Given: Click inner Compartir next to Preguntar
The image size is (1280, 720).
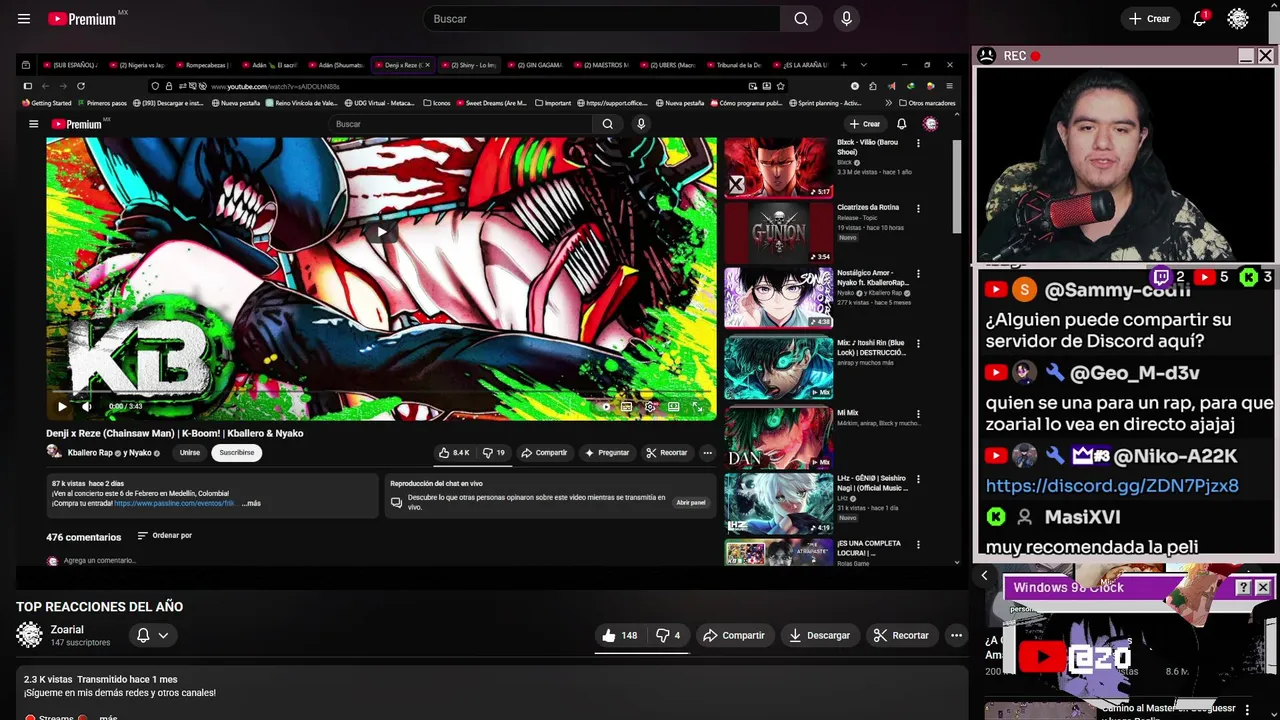Looking at the screenshot, I should pos(544,453).
